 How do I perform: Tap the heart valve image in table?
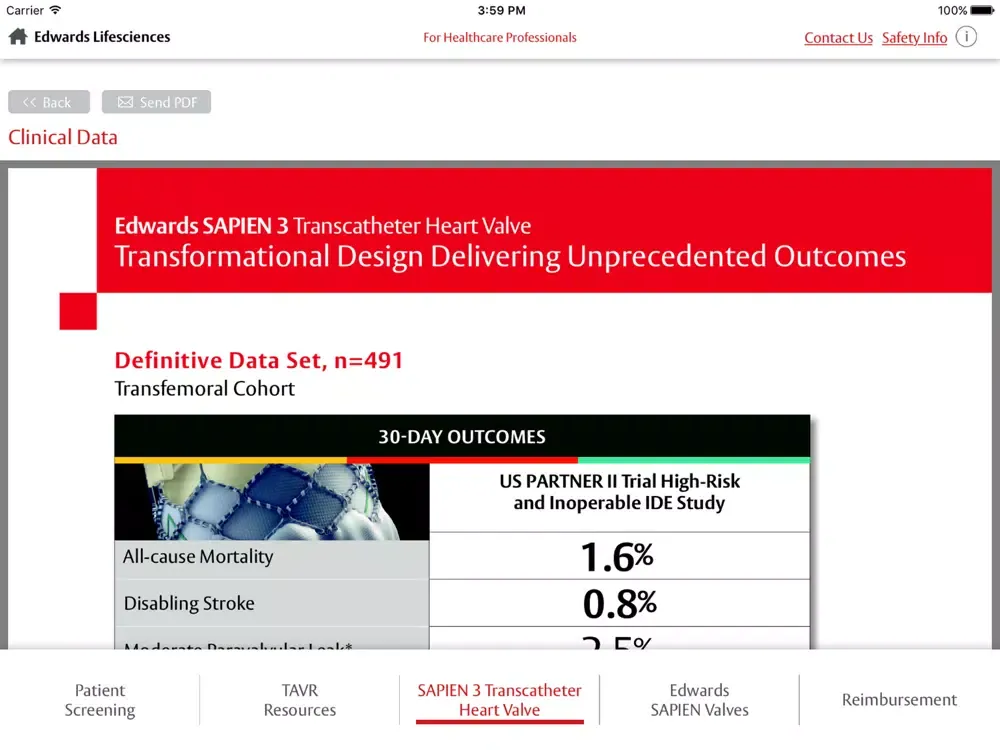(x=272, y=501)
